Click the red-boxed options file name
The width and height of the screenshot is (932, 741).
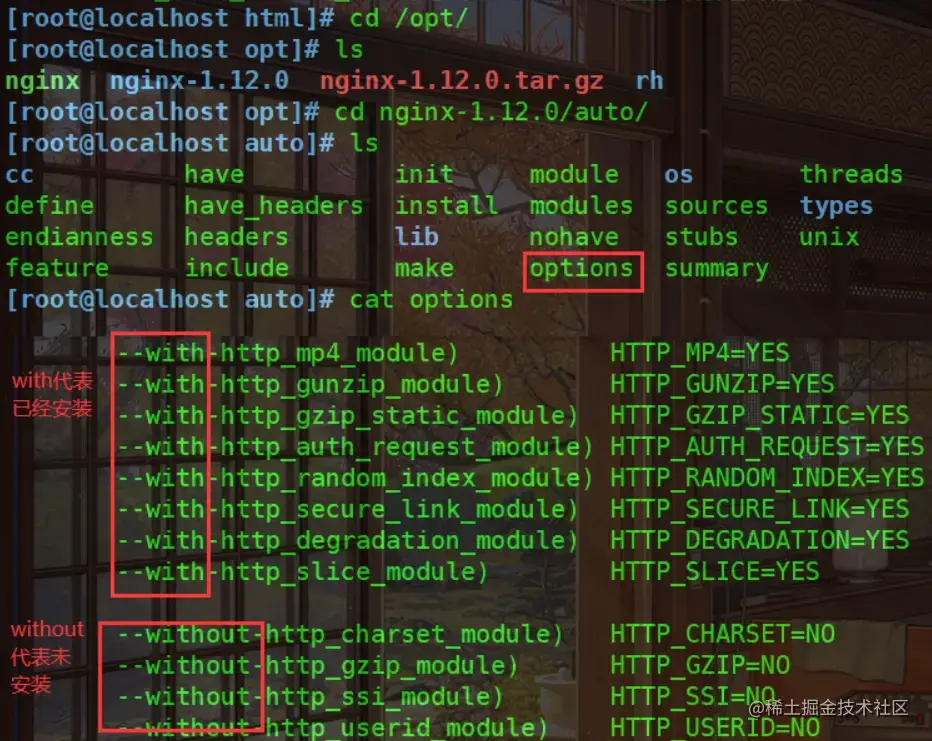[x=581, y=269]
